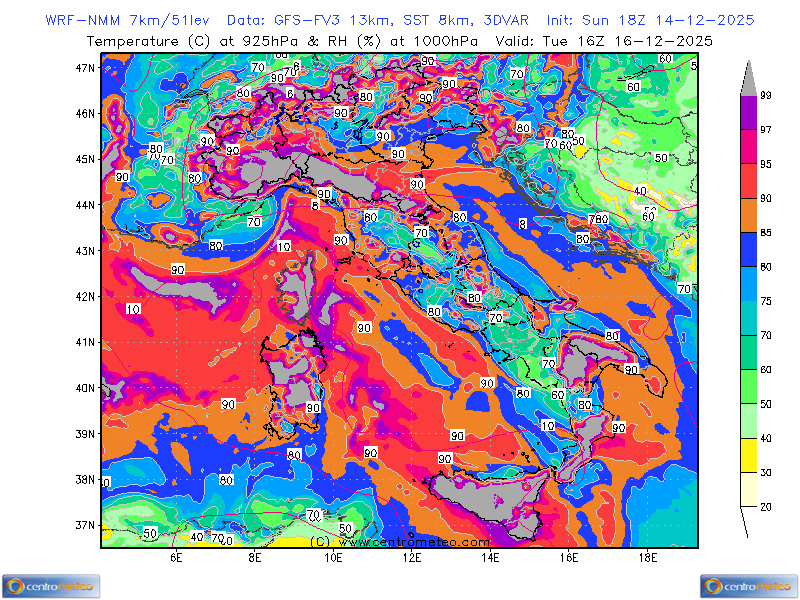Click the 6E longitude axis label

click(176, 558)
